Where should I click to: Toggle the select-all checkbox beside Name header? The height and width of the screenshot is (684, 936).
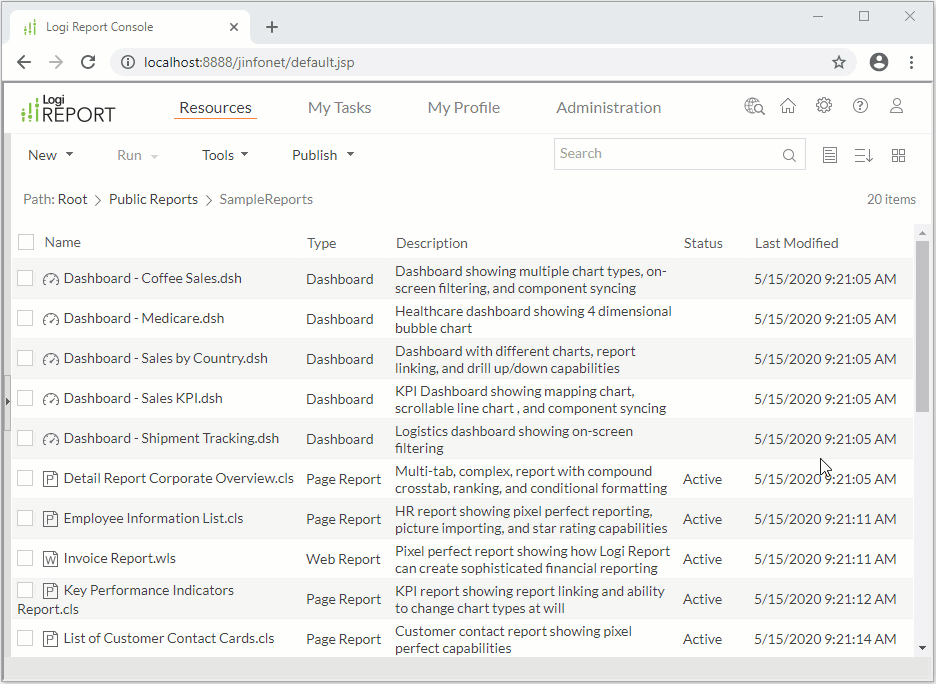[x=26, y=242]
